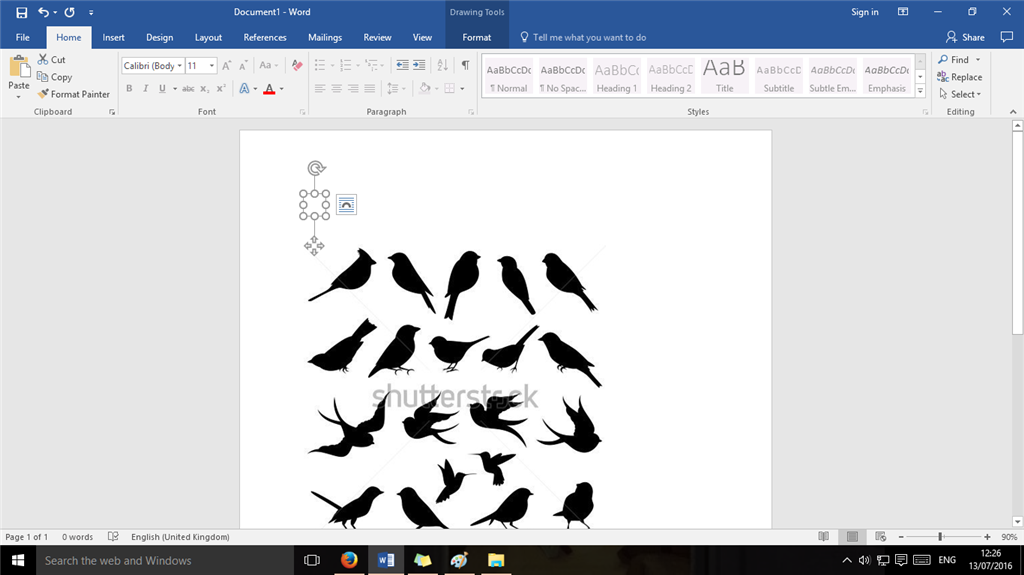Switch to the Mailings tab
This screenshot has width=1024, height=575.
(325, 37)
